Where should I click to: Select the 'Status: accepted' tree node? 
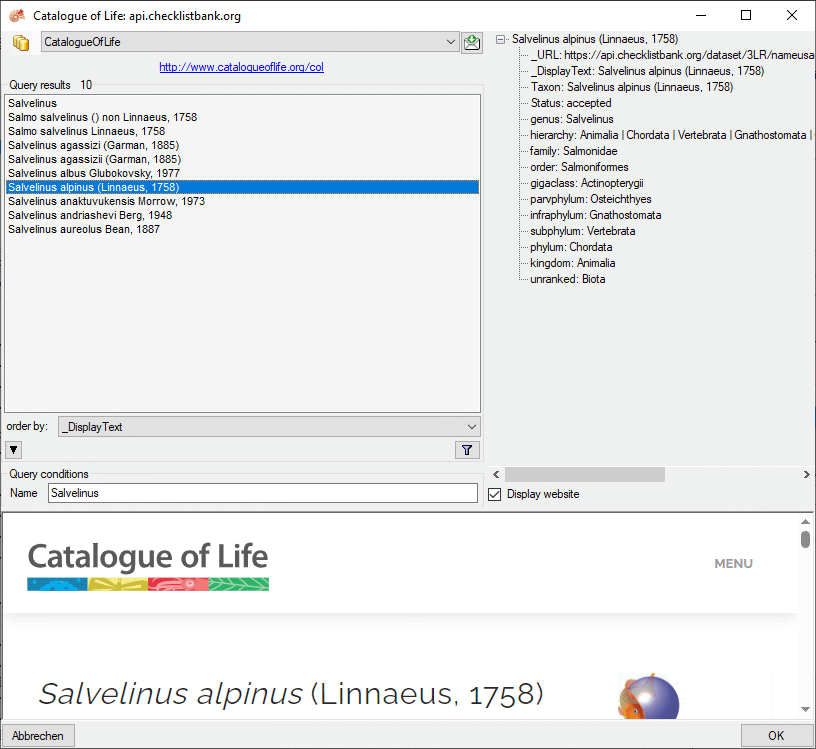(x=571, y=103)
